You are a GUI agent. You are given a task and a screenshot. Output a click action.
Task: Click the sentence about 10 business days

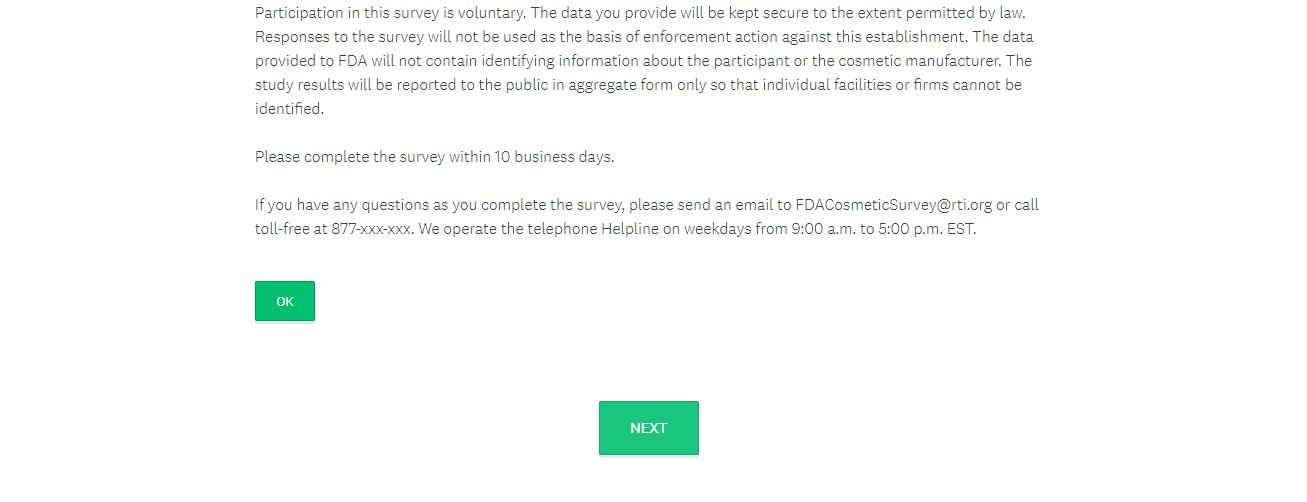[x=434, y=157]
